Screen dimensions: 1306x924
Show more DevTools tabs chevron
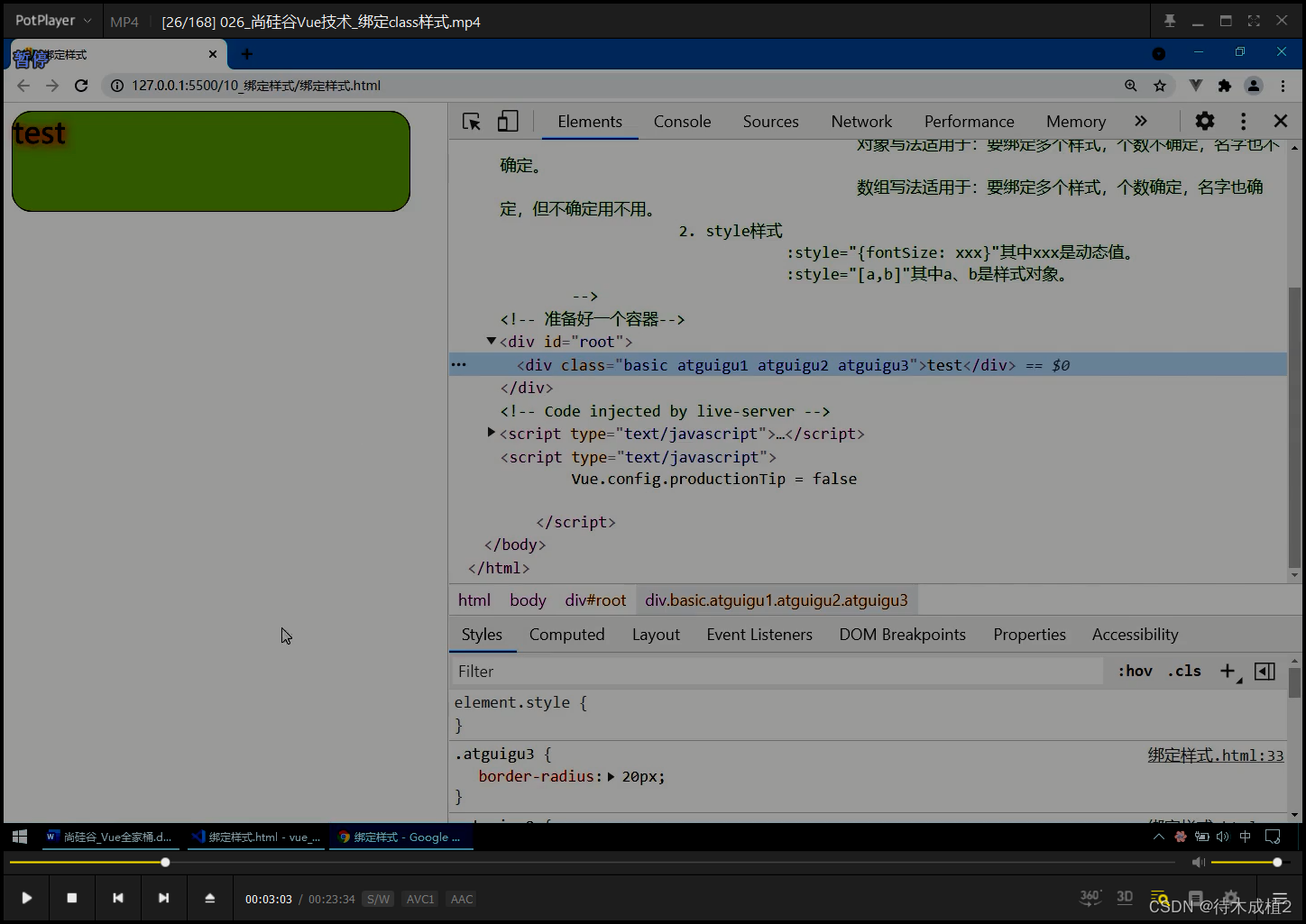tap(1141, 121)
